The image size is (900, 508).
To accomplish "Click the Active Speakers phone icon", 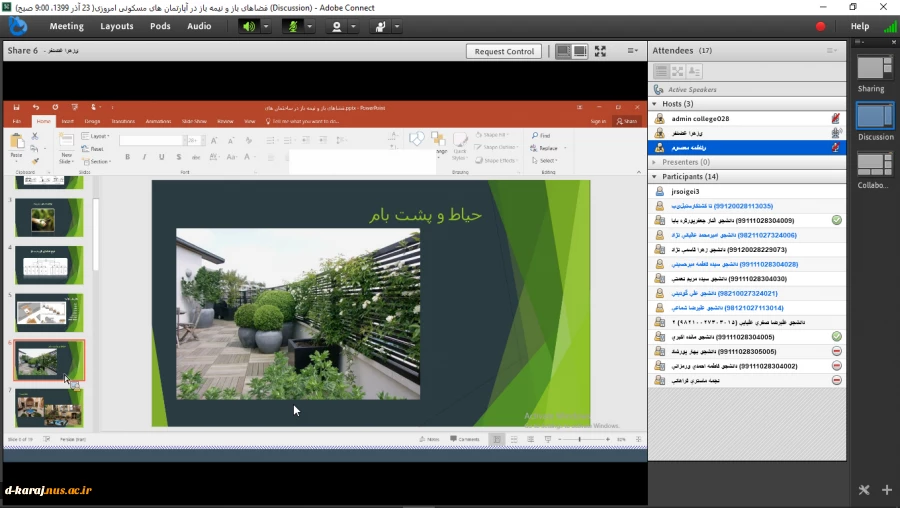I will 658,90.
